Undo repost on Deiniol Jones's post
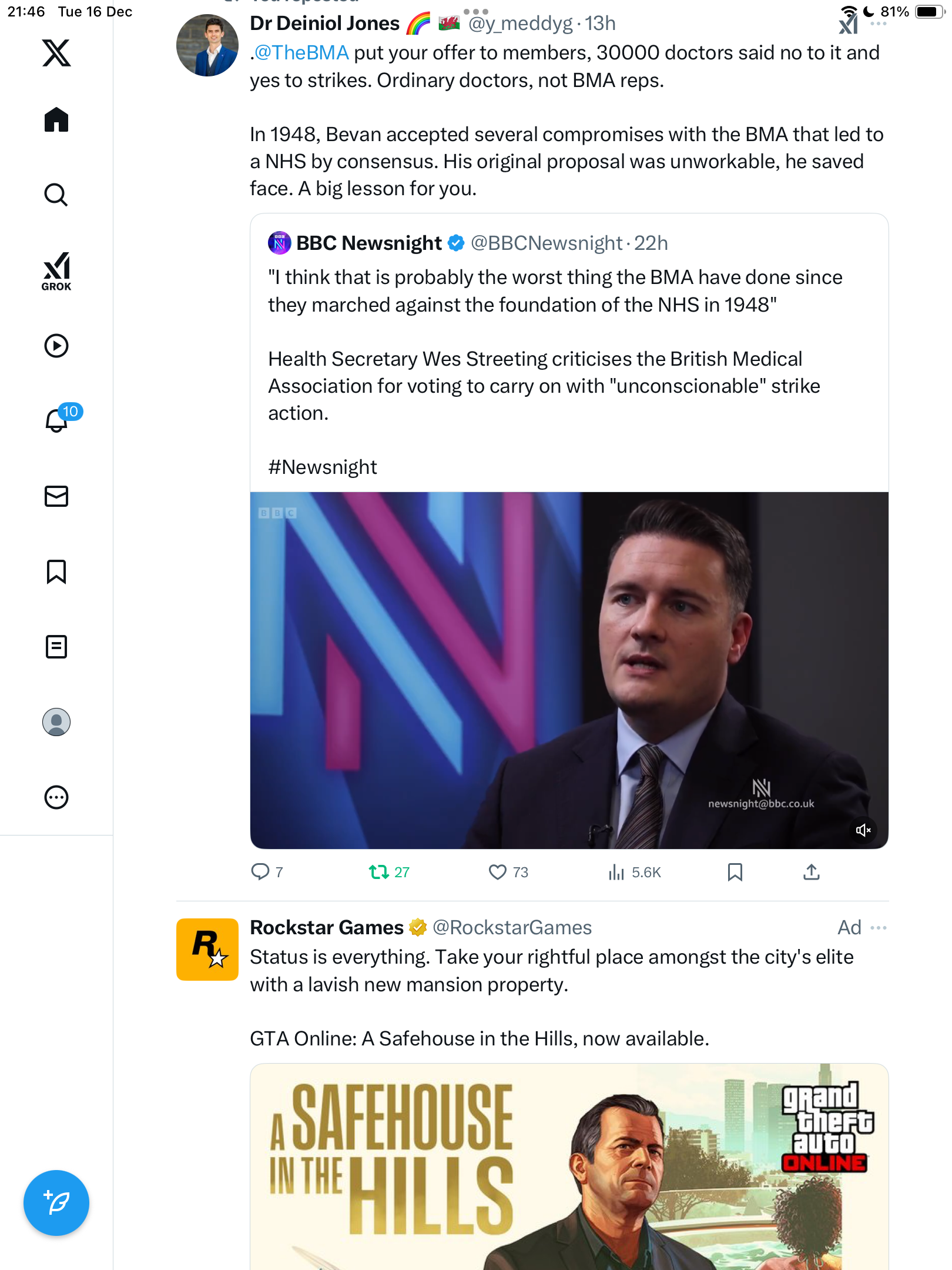Screen dimensions: 952x1270 point(379,872)
